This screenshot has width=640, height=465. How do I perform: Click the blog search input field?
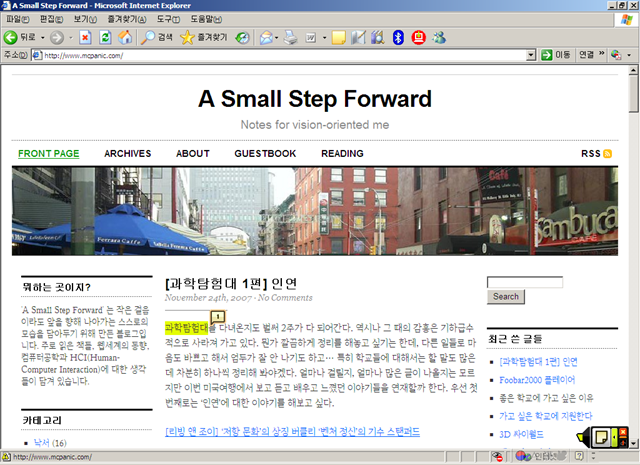(525, 282)
